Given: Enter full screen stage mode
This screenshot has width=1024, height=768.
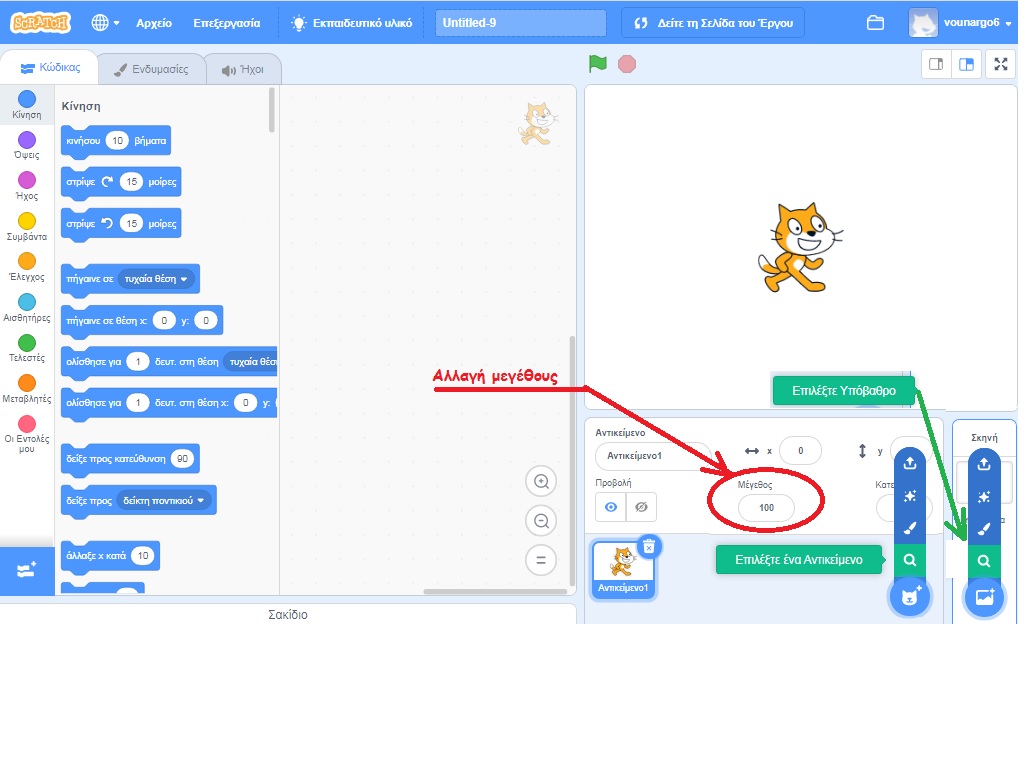Looking at the screenshot, I should click(x=999, y=64).
